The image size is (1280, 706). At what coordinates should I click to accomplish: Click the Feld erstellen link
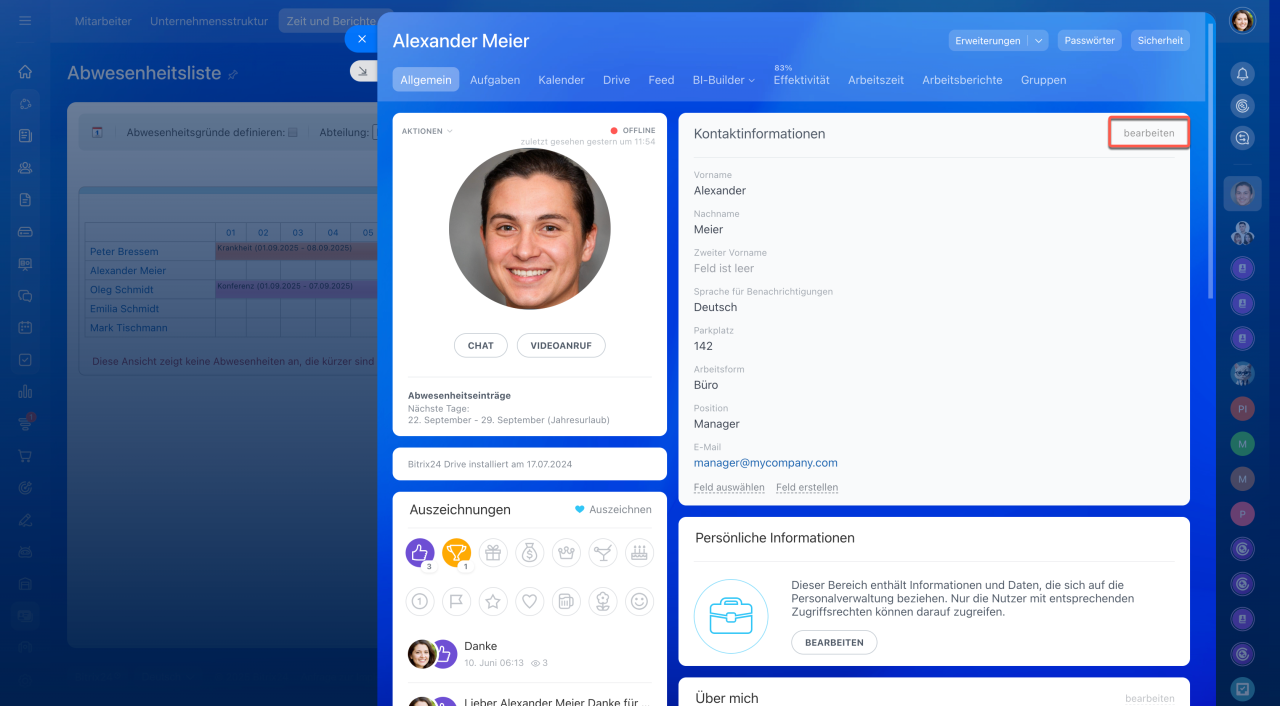pyautogui.click(x=806, y=488)
